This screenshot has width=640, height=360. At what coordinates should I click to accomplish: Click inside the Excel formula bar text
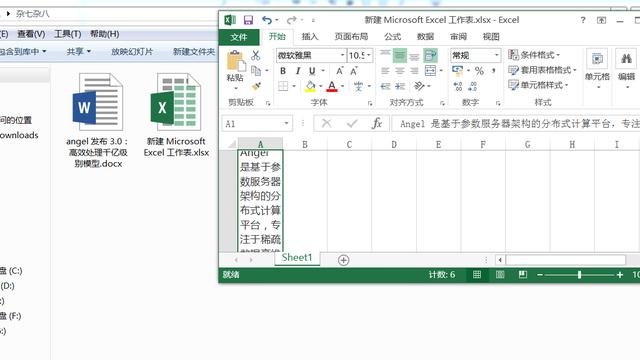point(515,124)
